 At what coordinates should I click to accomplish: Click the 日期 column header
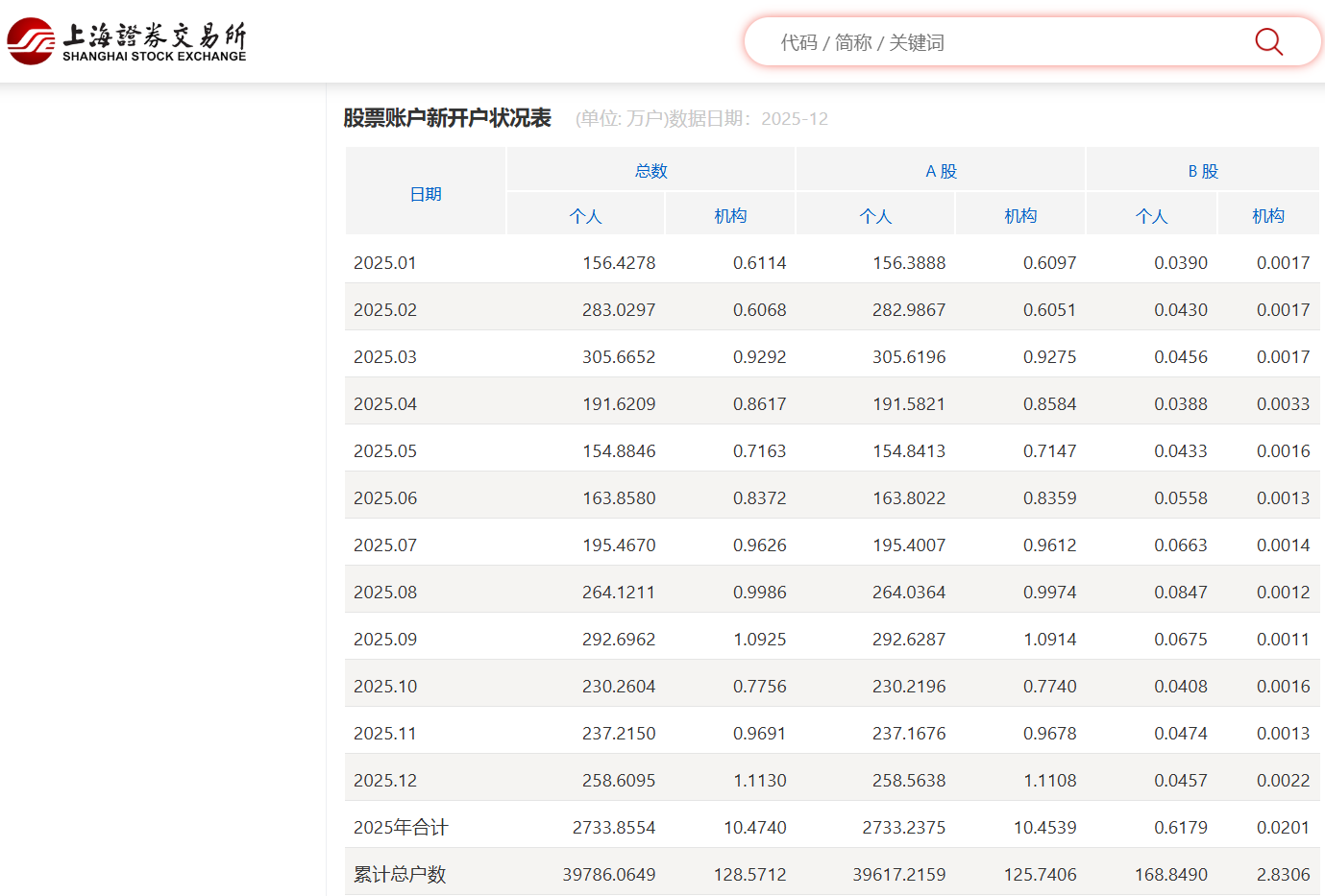click(x=426, y=194)
